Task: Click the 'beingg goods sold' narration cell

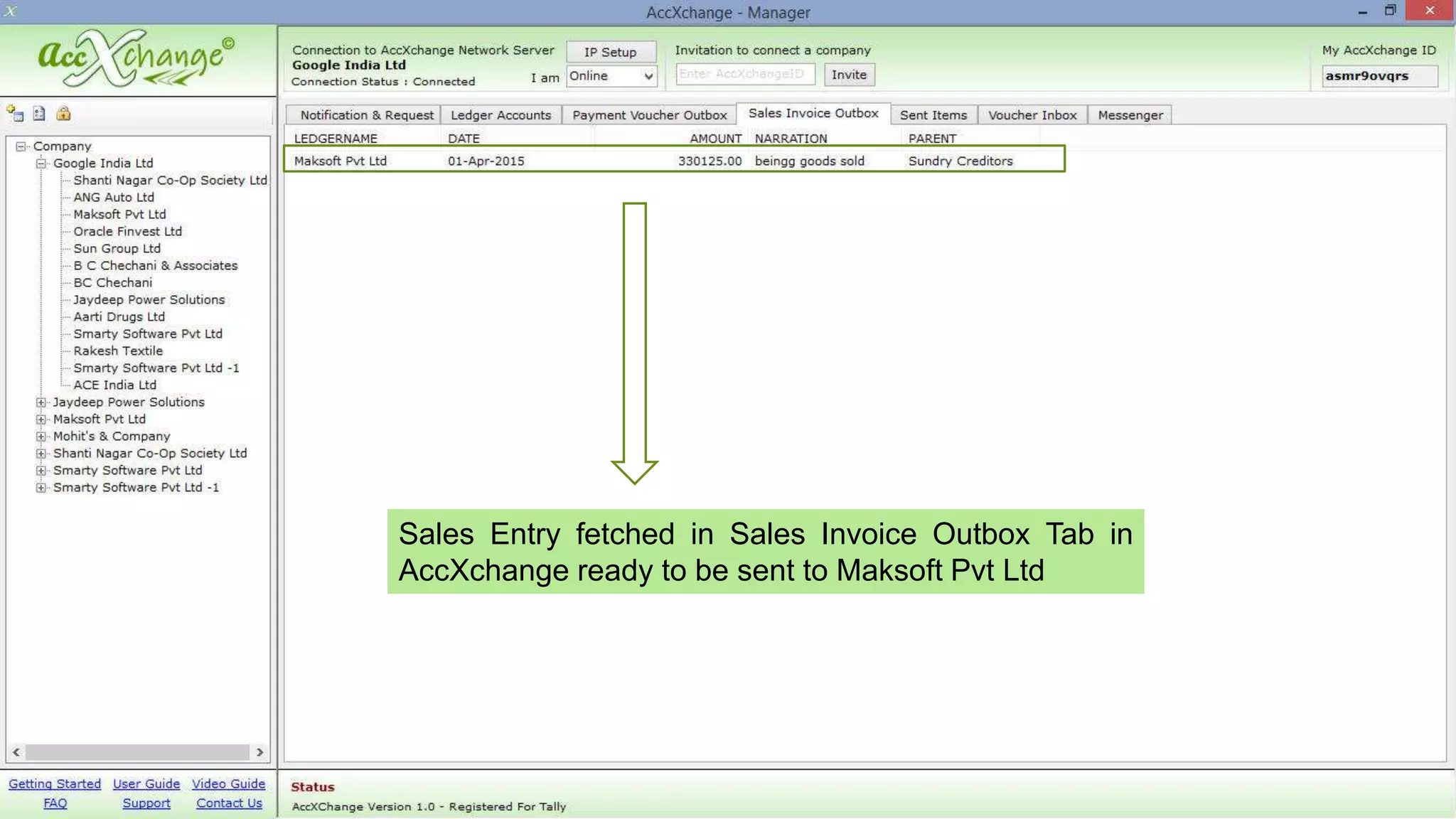Action: (x=810, y=161)
